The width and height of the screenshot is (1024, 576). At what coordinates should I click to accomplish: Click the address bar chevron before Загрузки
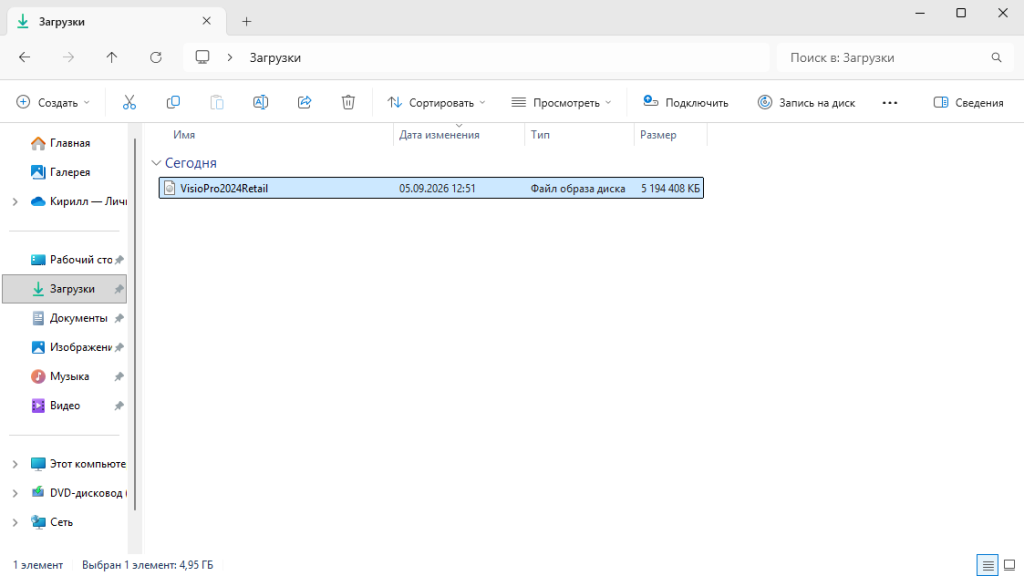tap(230, 57)
